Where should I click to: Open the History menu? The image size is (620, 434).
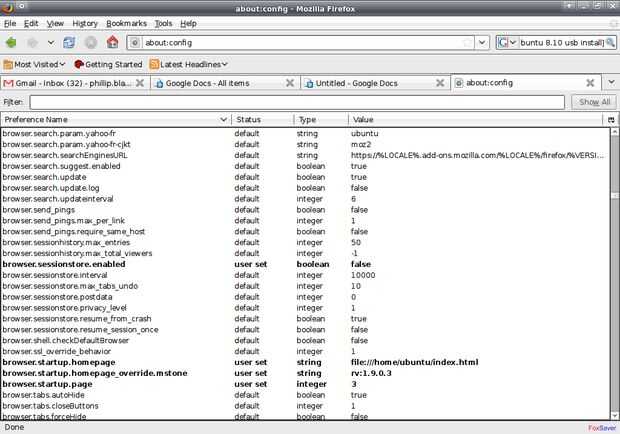point(85,23)
